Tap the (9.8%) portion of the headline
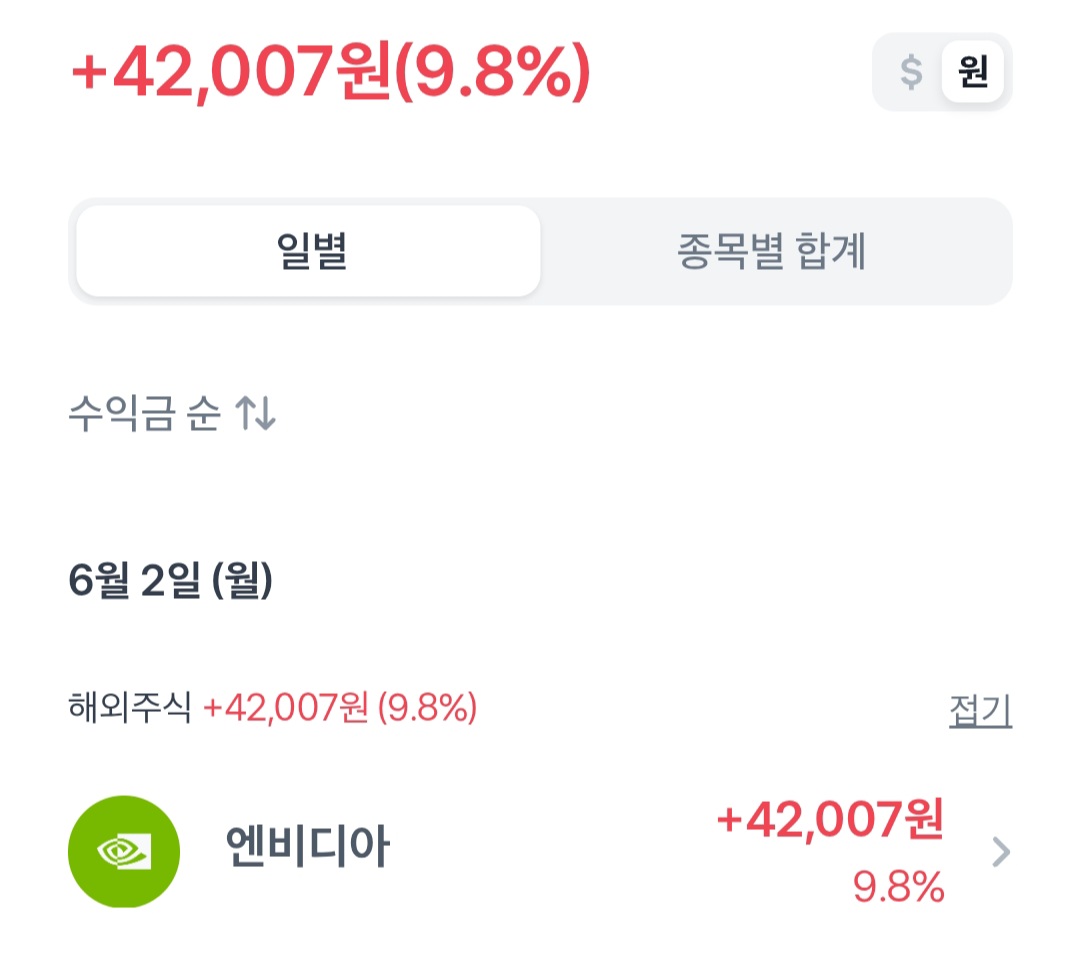Viewport: 1080px width, 965px height. [x=493, y=72]
